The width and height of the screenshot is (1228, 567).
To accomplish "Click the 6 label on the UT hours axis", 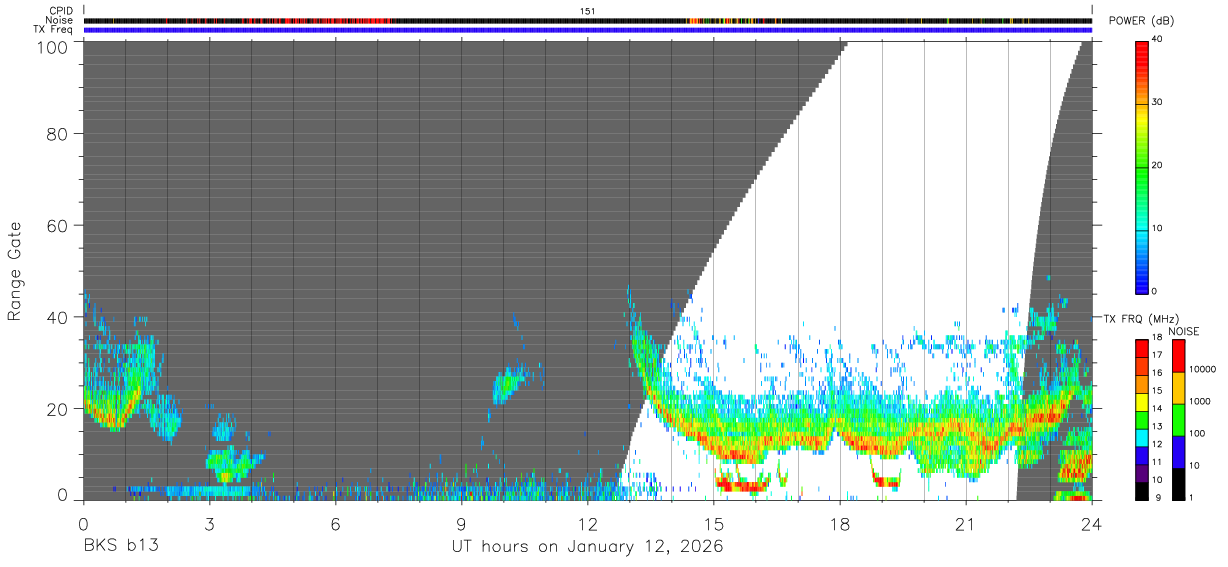I will (x=335, y=524).
